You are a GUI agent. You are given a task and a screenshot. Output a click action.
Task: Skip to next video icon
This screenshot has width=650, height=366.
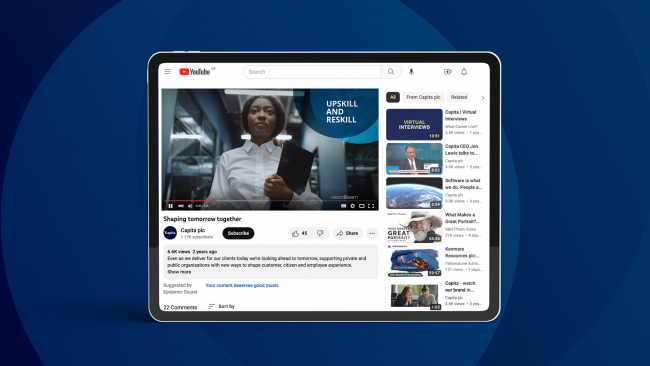[x=181, y=206]
